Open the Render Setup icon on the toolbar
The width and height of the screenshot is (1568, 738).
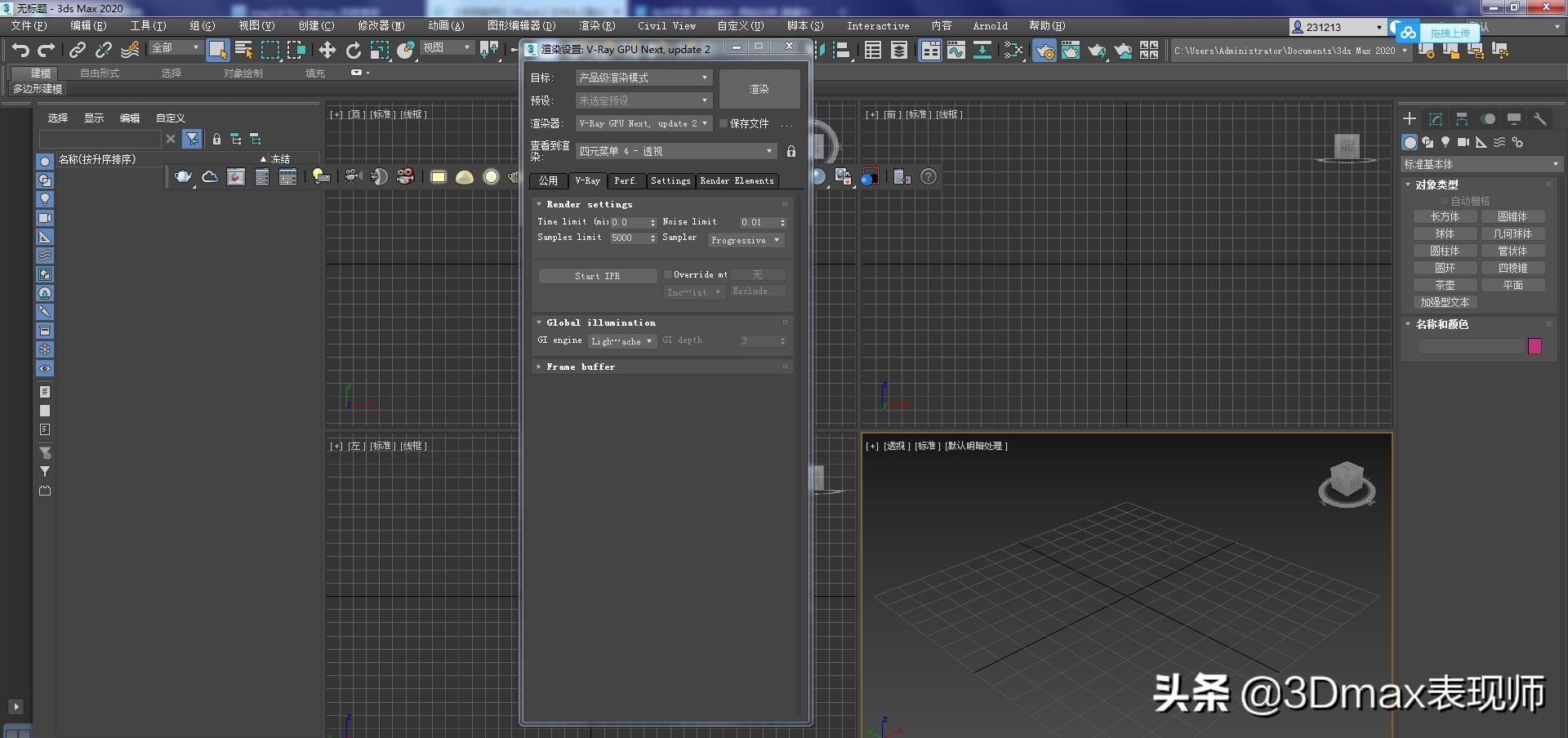[1044, 51]
